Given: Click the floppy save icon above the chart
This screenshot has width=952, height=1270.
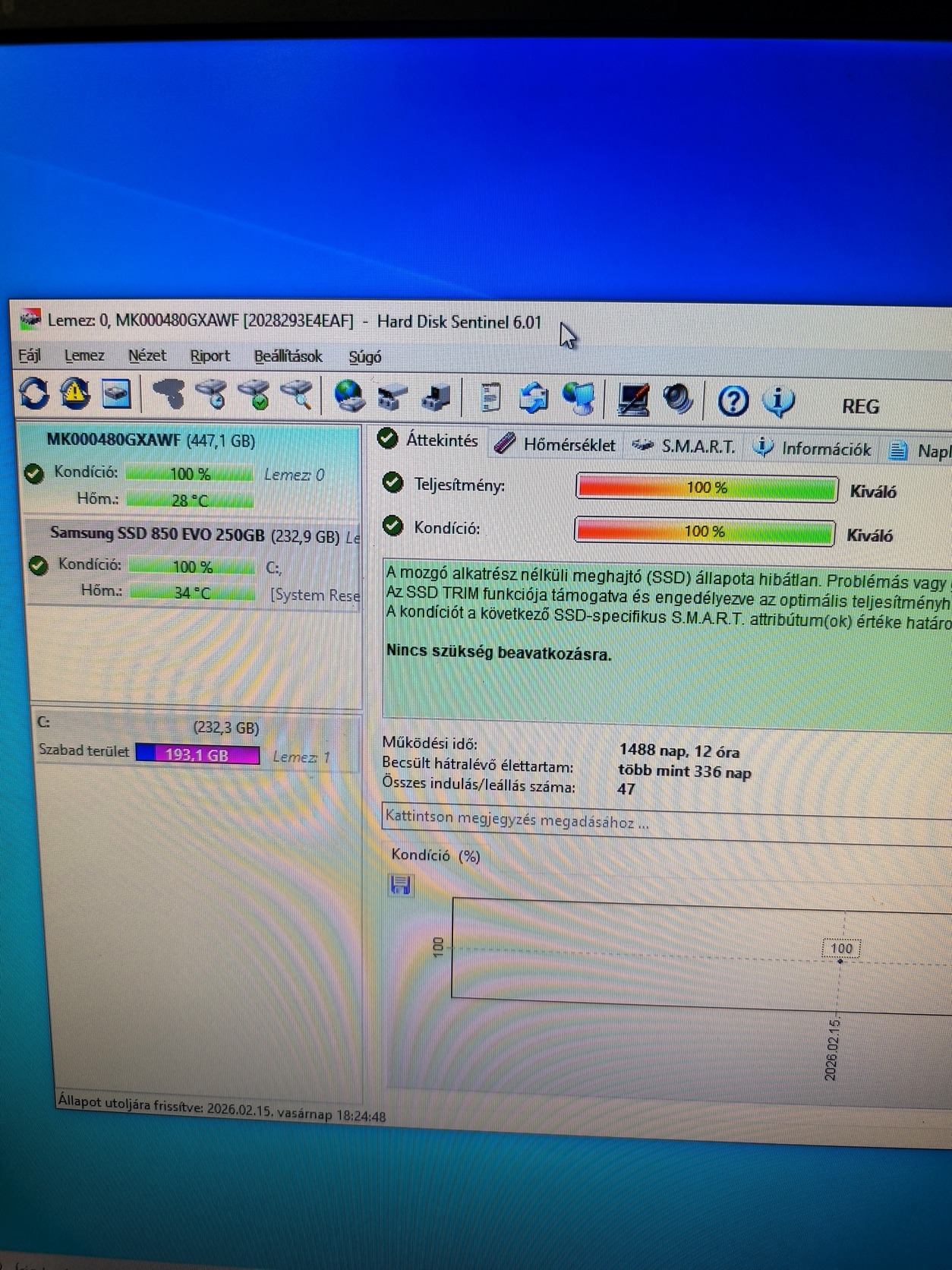Looking at the screenshot, I should tap(400, 885).
